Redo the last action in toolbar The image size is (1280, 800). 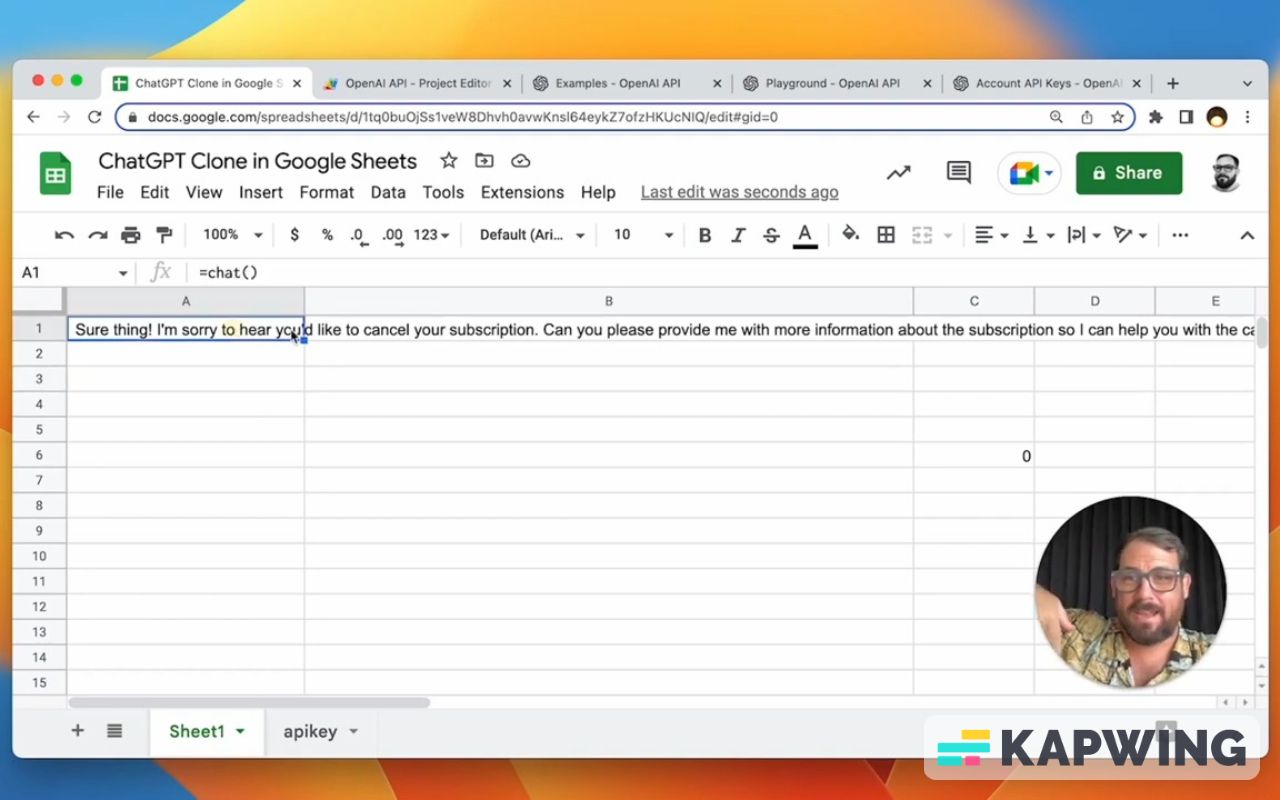coord(98,235)
